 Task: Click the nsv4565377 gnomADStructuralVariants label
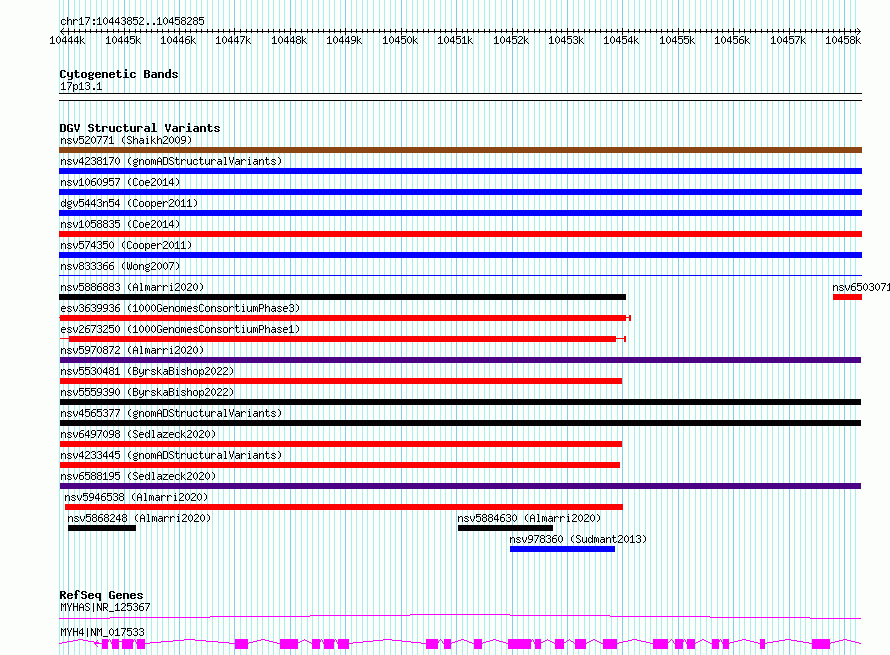pyautogui.click(x=171, y=413)
